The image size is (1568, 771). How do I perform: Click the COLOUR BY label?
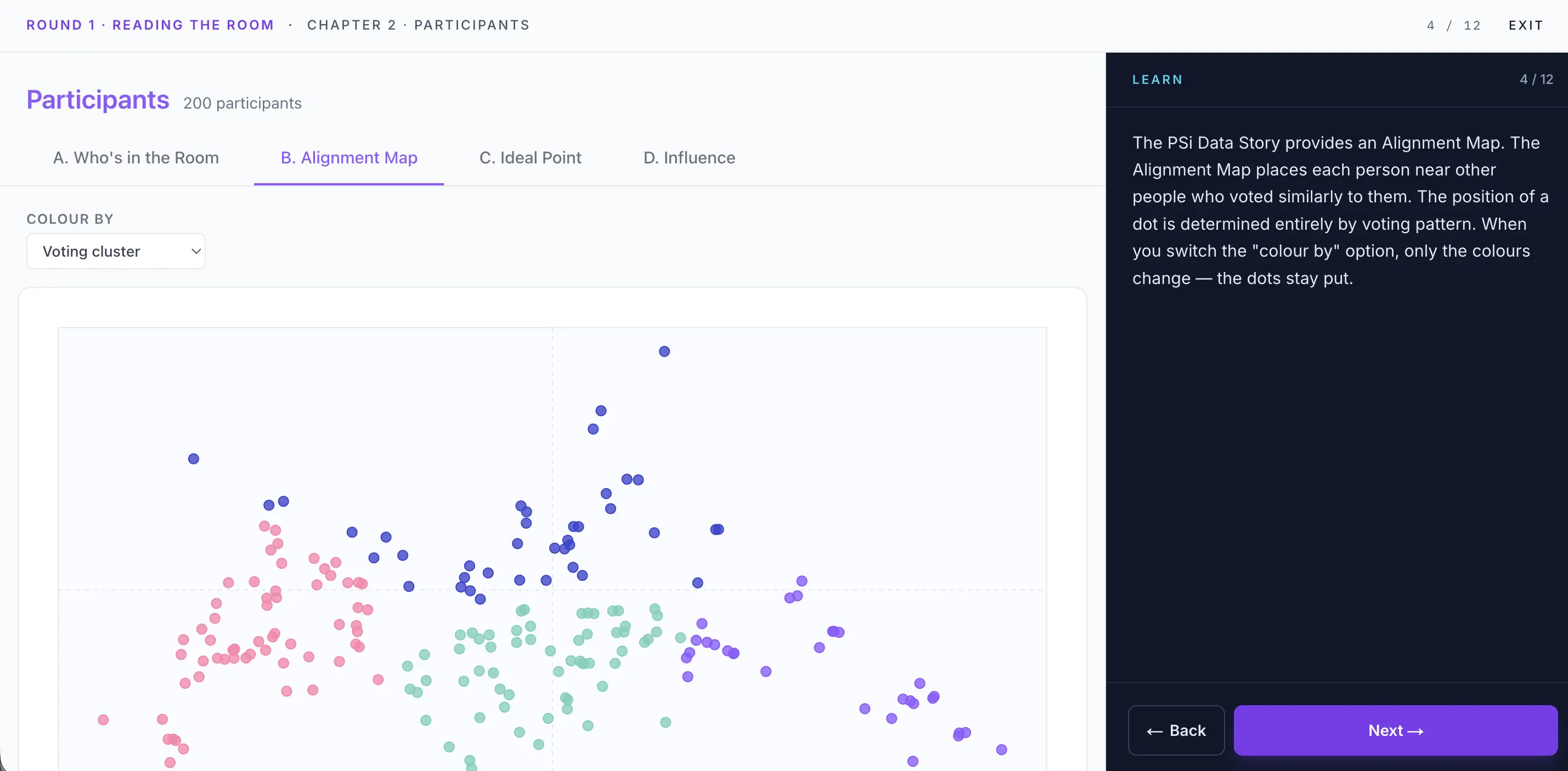tap(70, 219)
